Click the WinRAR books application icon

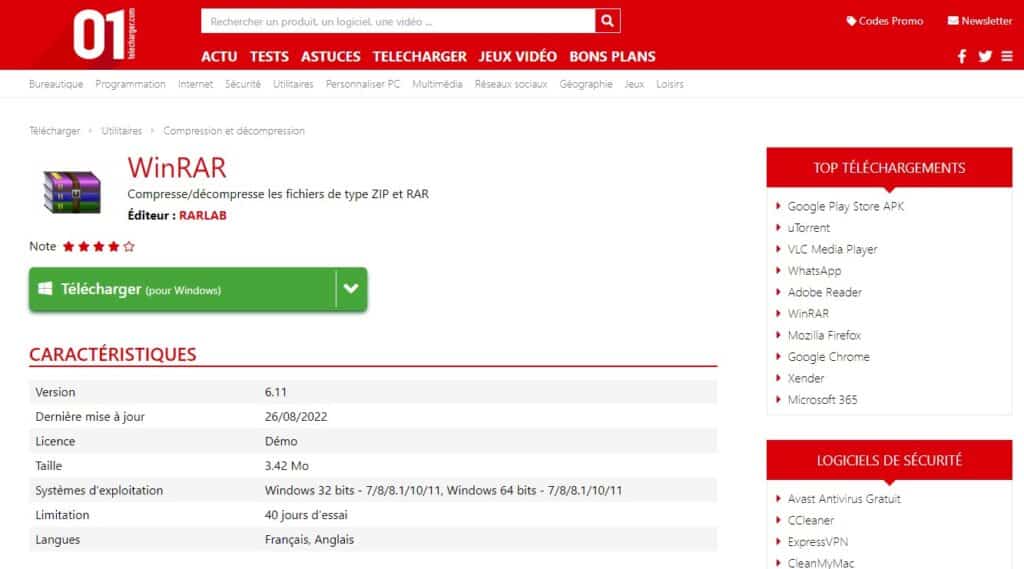coord(73,191)
